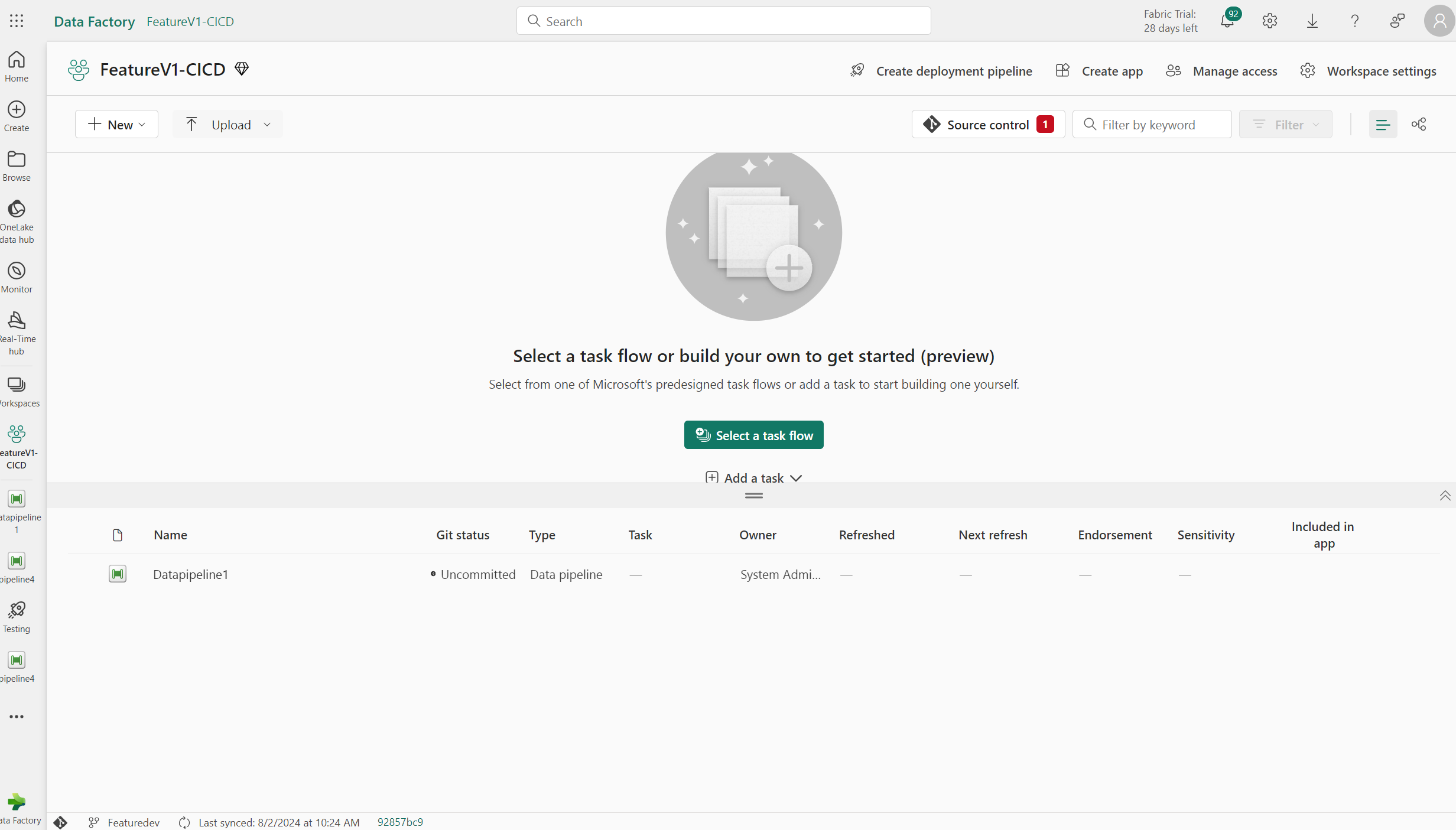Open Testing deployment pipeline in the sidebar

click(17, 617)
